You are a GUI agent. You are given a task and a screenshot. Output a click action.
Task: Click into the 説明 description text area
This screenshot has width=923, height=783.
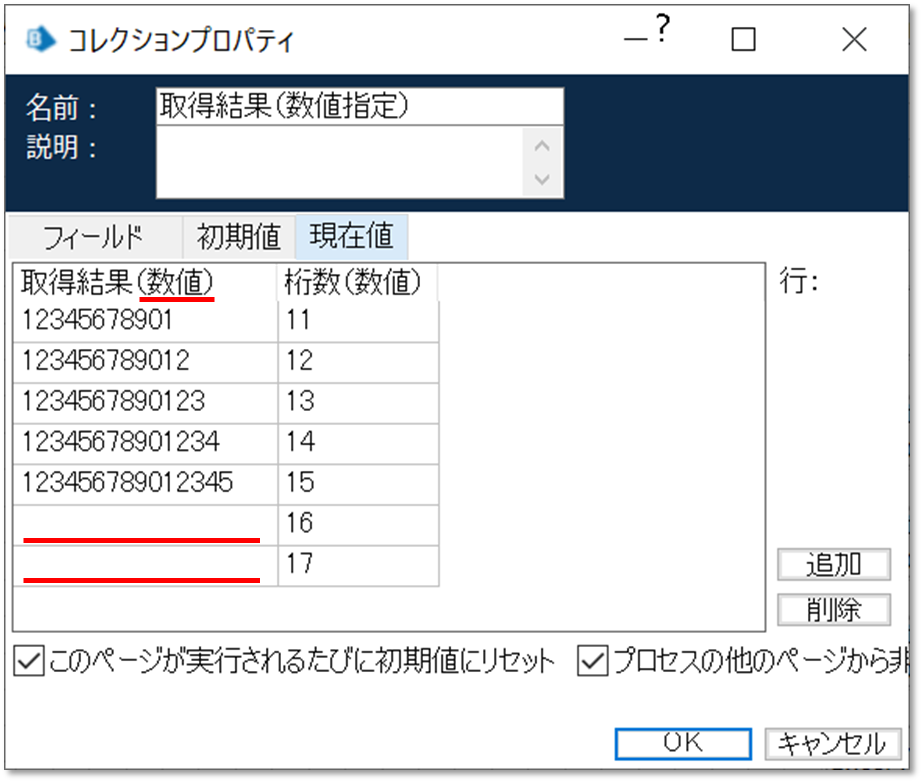click(339, 162)
